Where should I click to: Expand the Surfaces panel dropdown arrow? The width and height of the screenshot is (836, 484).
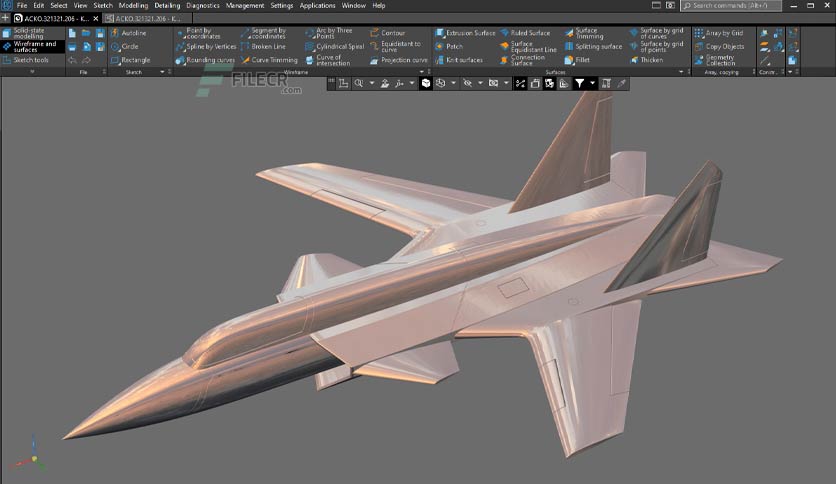click(681, 71)
